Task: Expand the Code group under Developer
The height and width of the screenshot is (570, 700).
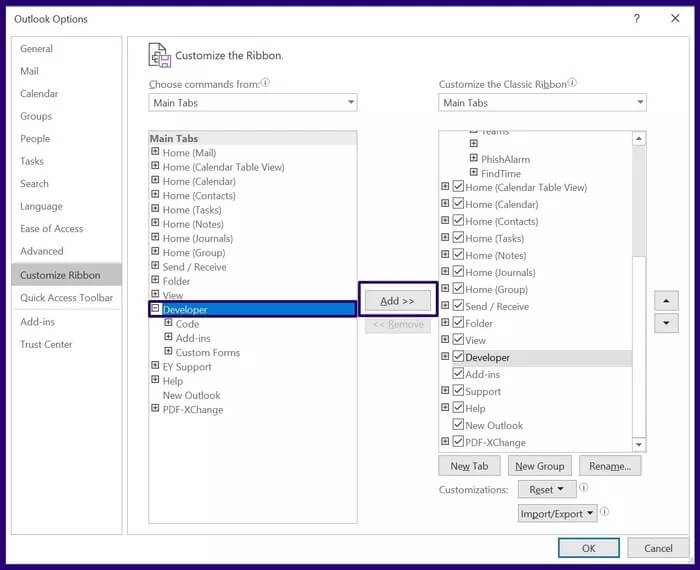Action: tap(168, 324)
